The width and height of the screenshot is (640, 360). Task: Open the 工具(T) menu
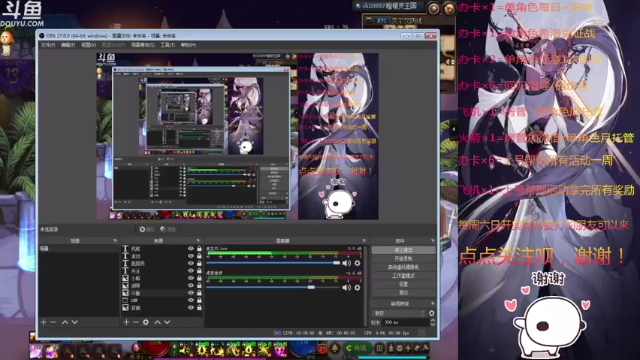pos(167,45)
